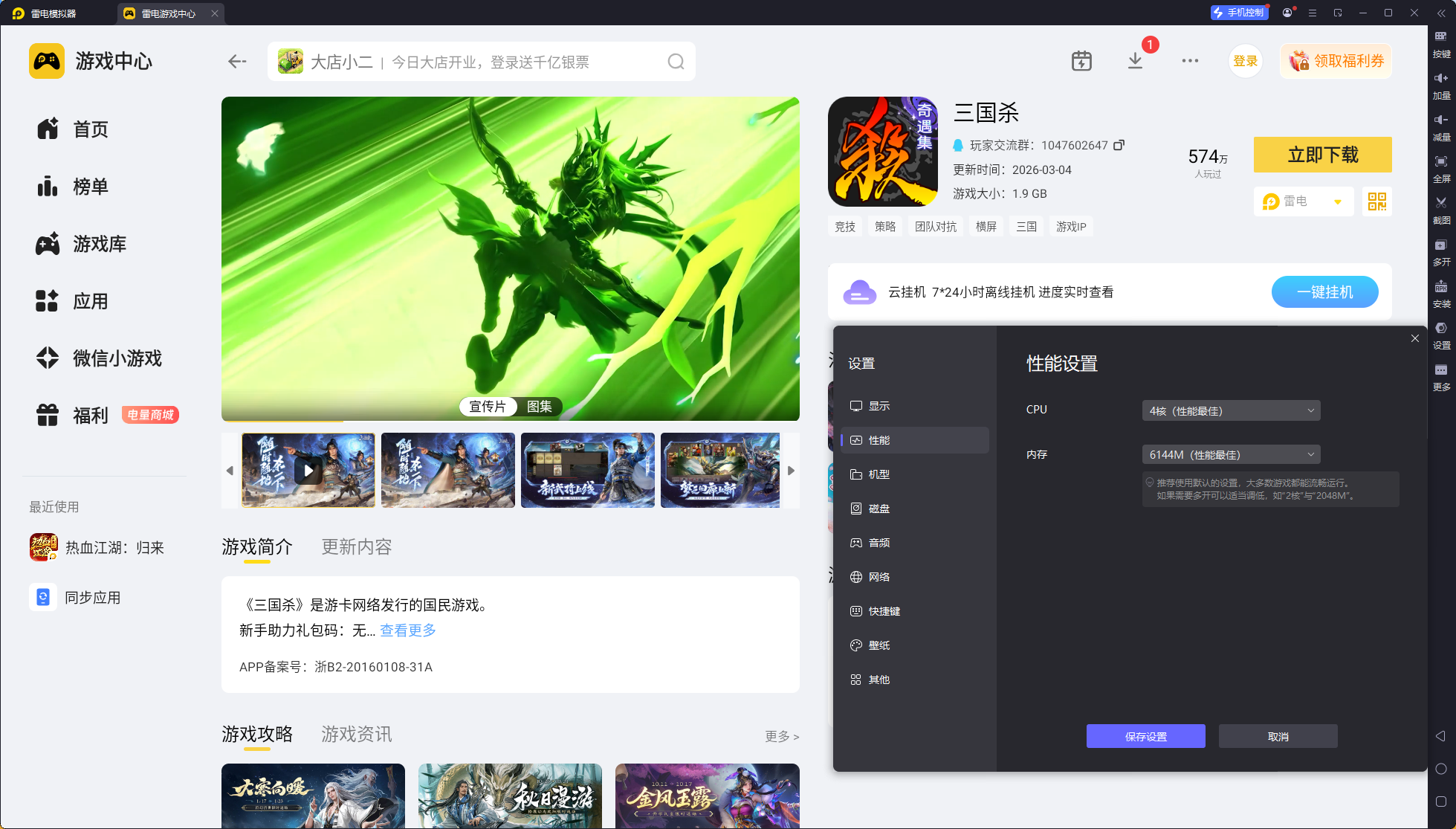Switch to the 游戏资讯 tab

(356, 735)
